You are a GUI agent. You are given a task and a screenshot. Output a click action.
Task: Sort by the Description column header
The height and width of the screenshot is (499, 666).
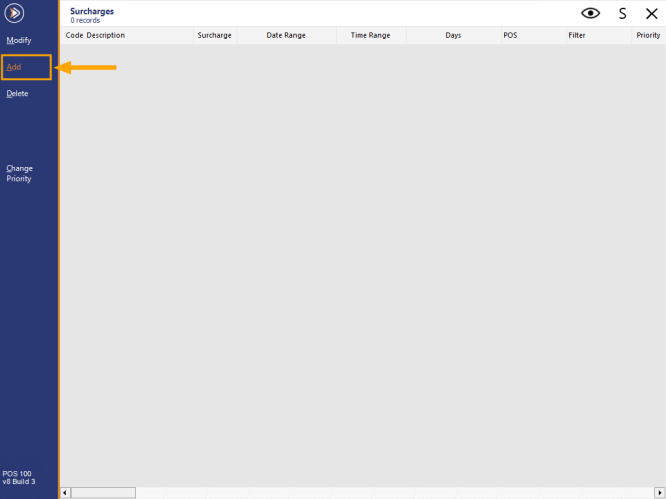click(106, 35)
